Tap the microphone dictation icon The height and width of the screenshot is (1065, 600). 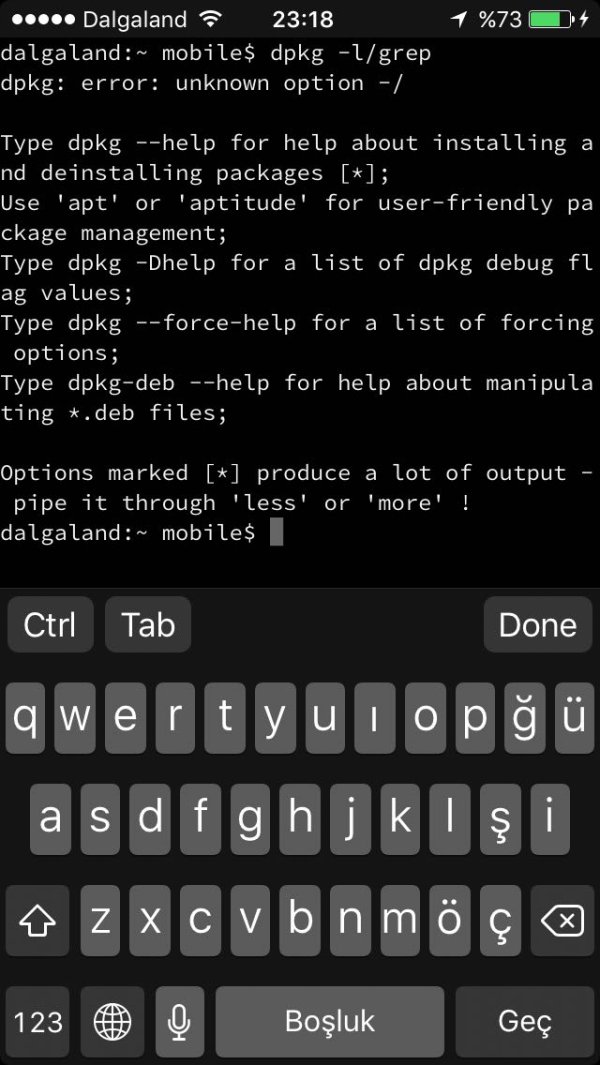point(180,1021)
